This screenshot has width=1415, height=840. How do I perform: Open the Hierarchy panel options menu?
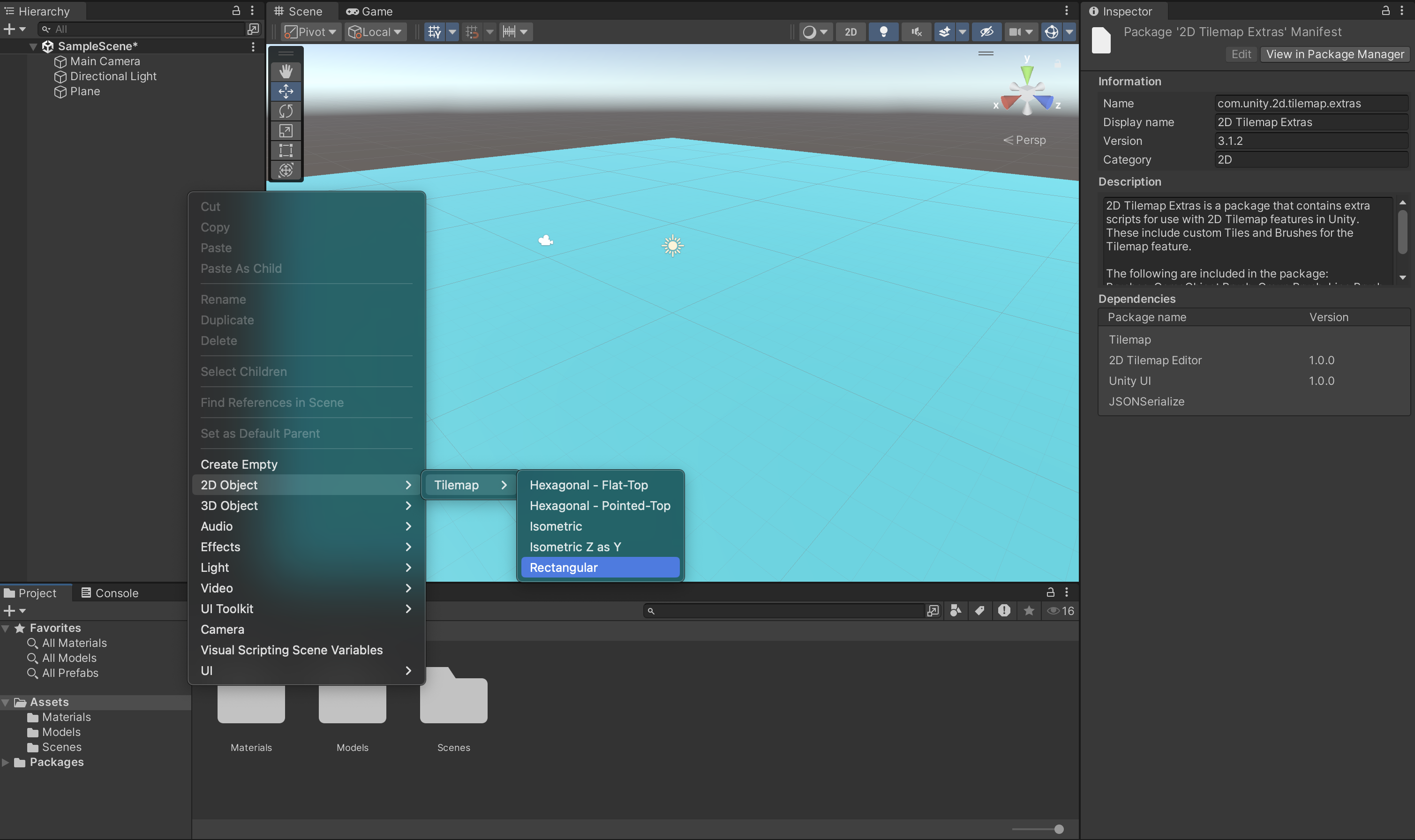252,11
